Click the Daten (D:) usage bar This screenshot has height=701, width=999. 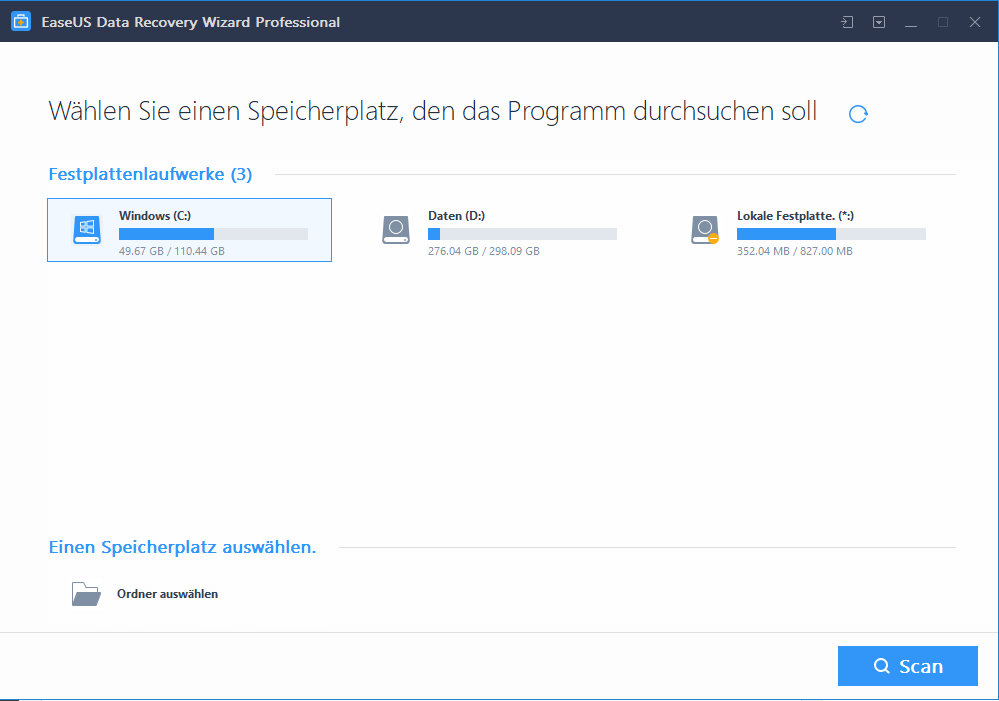(522, 234)
